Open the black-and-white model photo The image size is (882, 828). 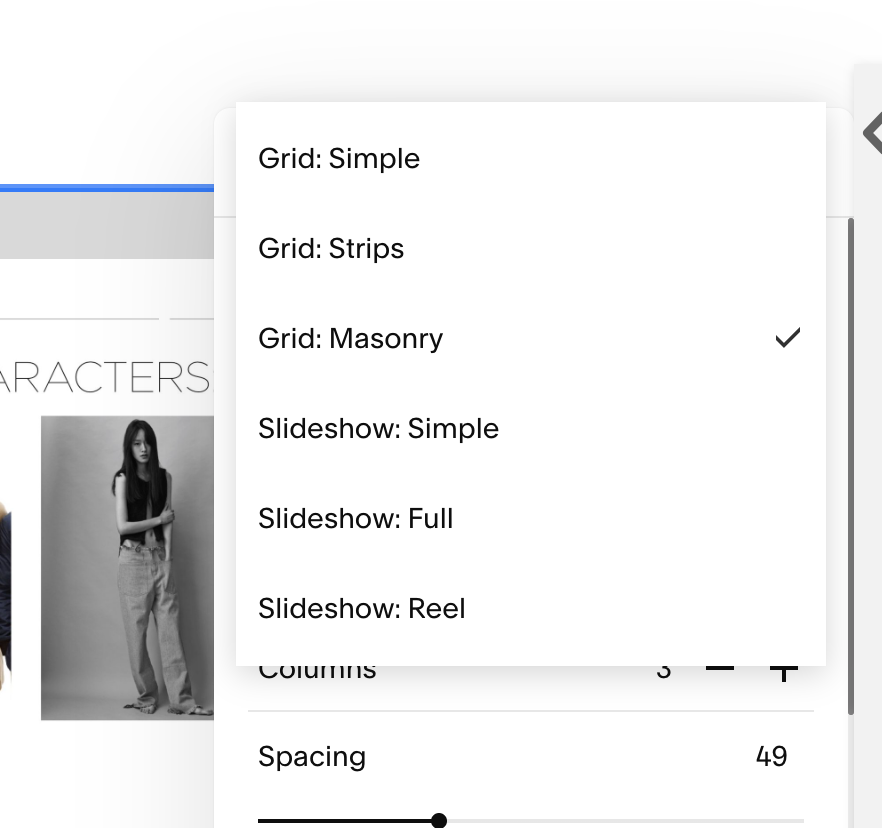click(127, 568)
